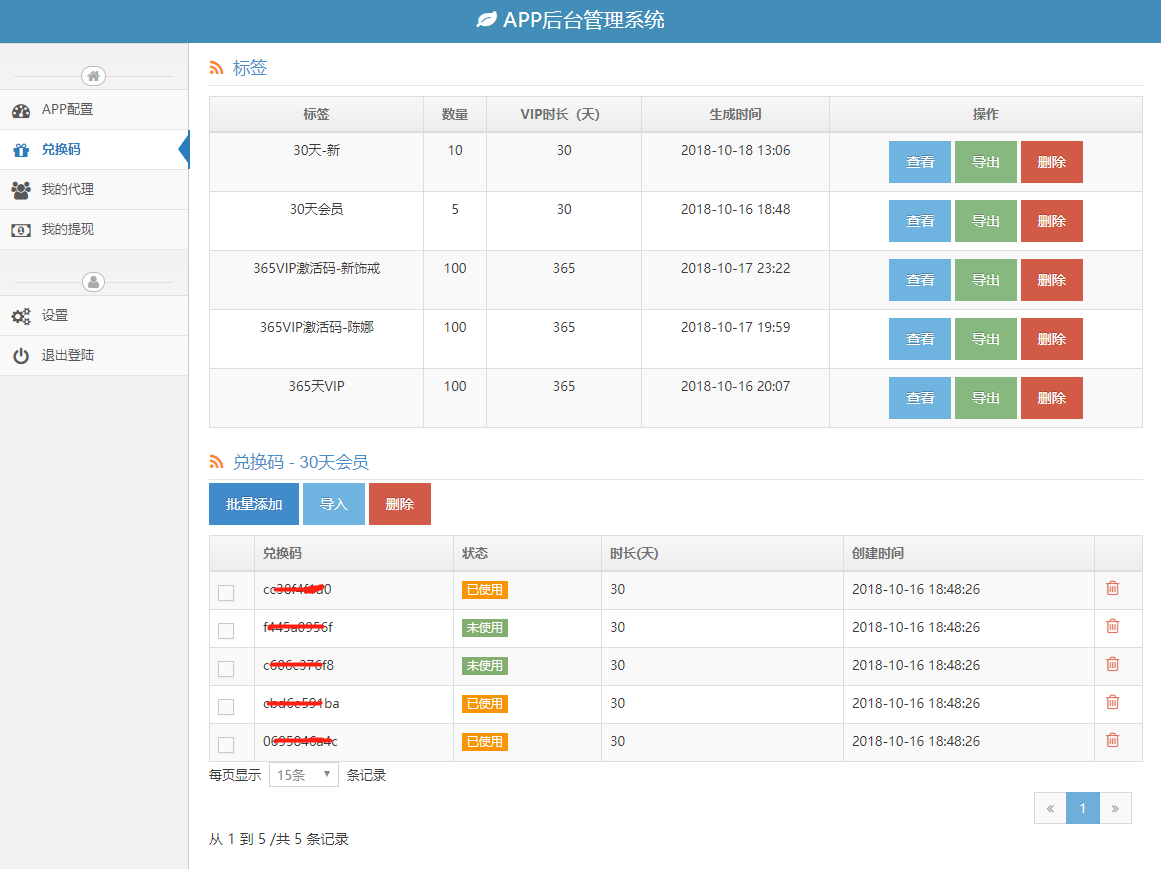
Task: Open 我的提现 in the sidebar menu
Action: point(67,230)
